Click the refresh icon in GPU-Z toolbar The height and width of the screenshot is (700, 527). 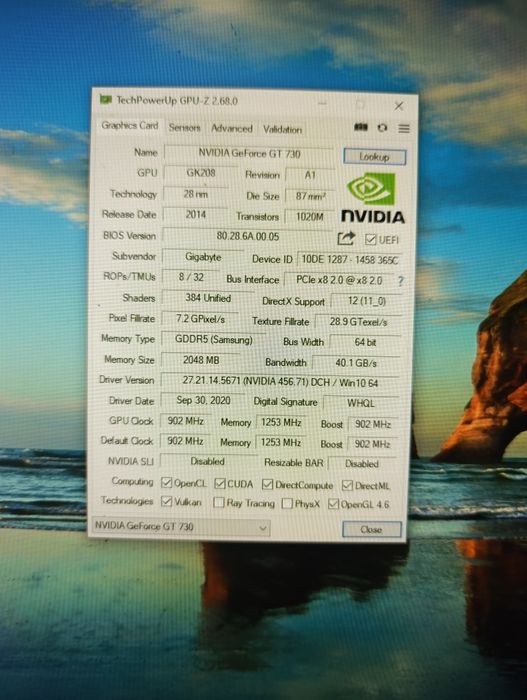pos(382,128)
